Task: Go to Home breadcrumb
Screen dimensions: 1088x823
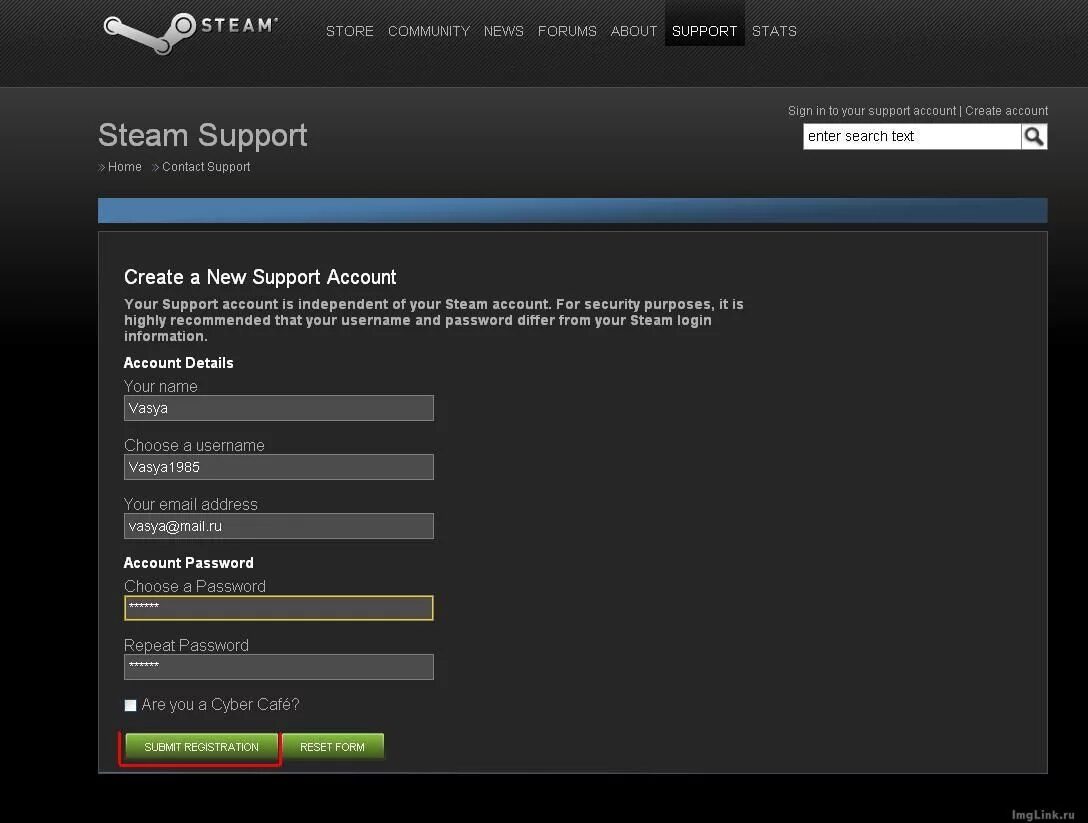Action: pyautogui.click(x=124, y=167)
